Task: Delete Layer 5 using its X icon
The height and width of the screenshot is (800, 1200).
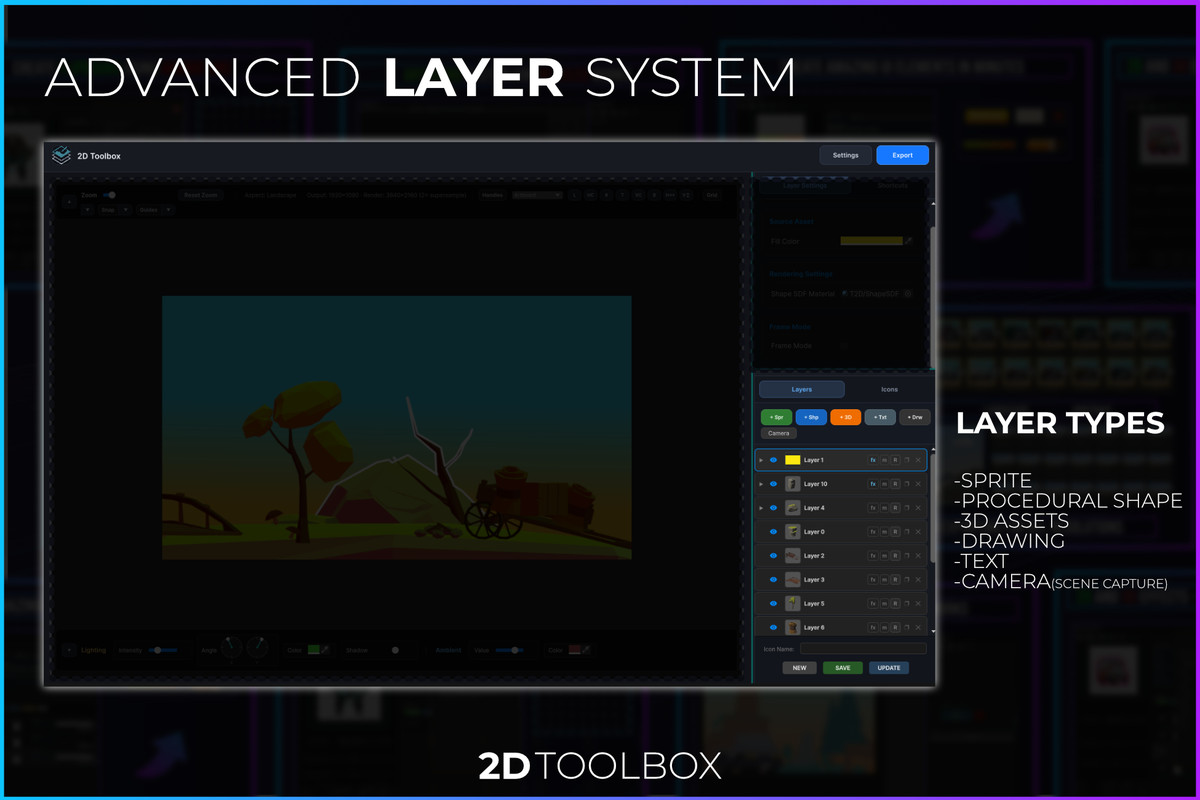Action: click(918, 604)
